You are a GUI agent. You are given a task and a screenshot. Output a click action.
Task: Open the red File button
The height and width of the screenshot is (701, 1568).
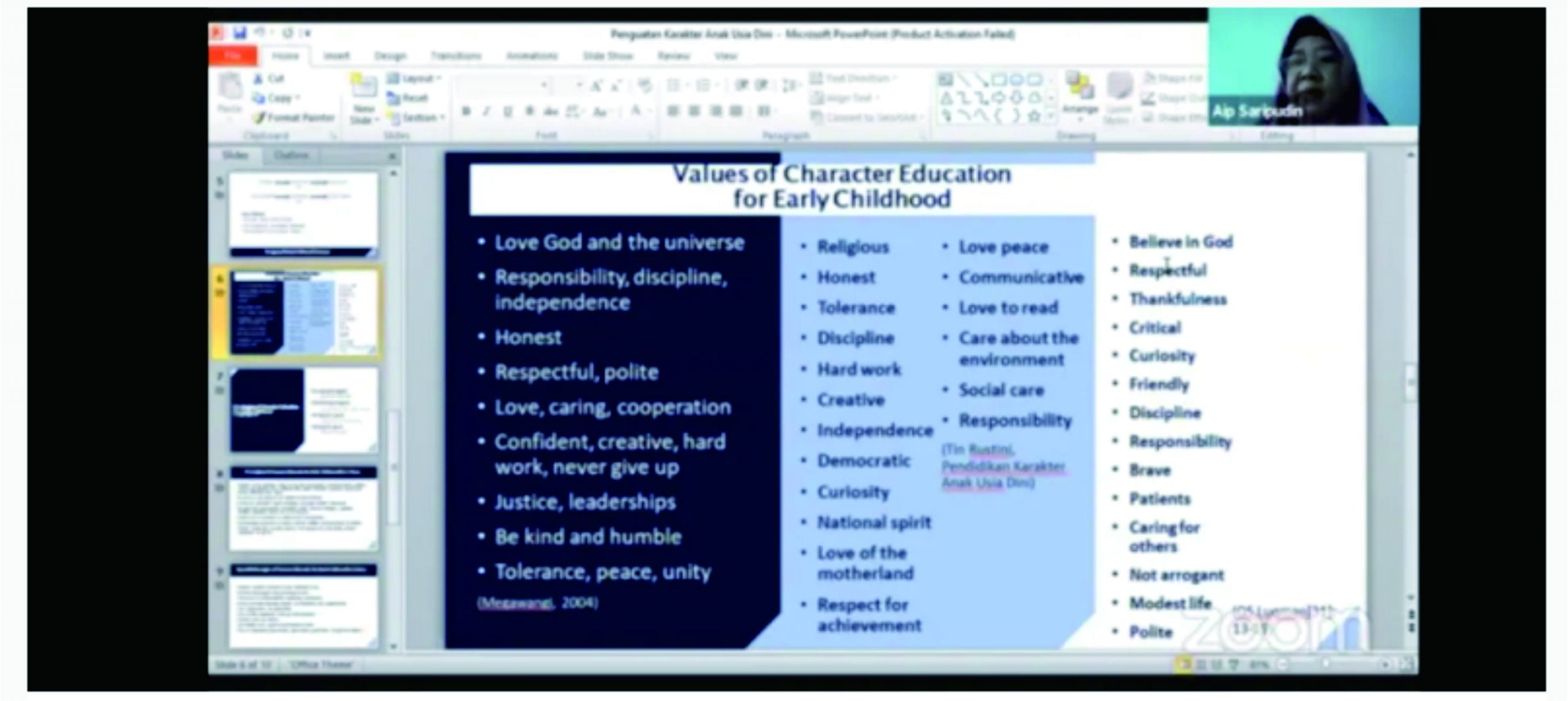tap(233, 56)
